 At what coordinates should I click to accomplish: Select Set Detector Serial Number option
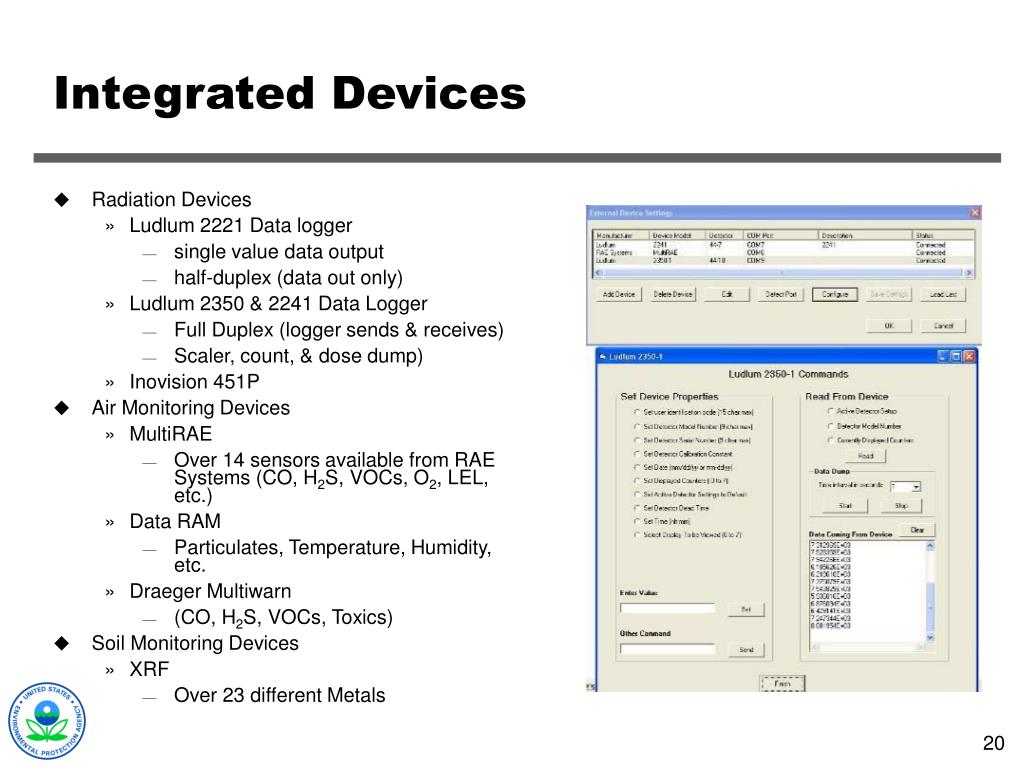[692, 440]
